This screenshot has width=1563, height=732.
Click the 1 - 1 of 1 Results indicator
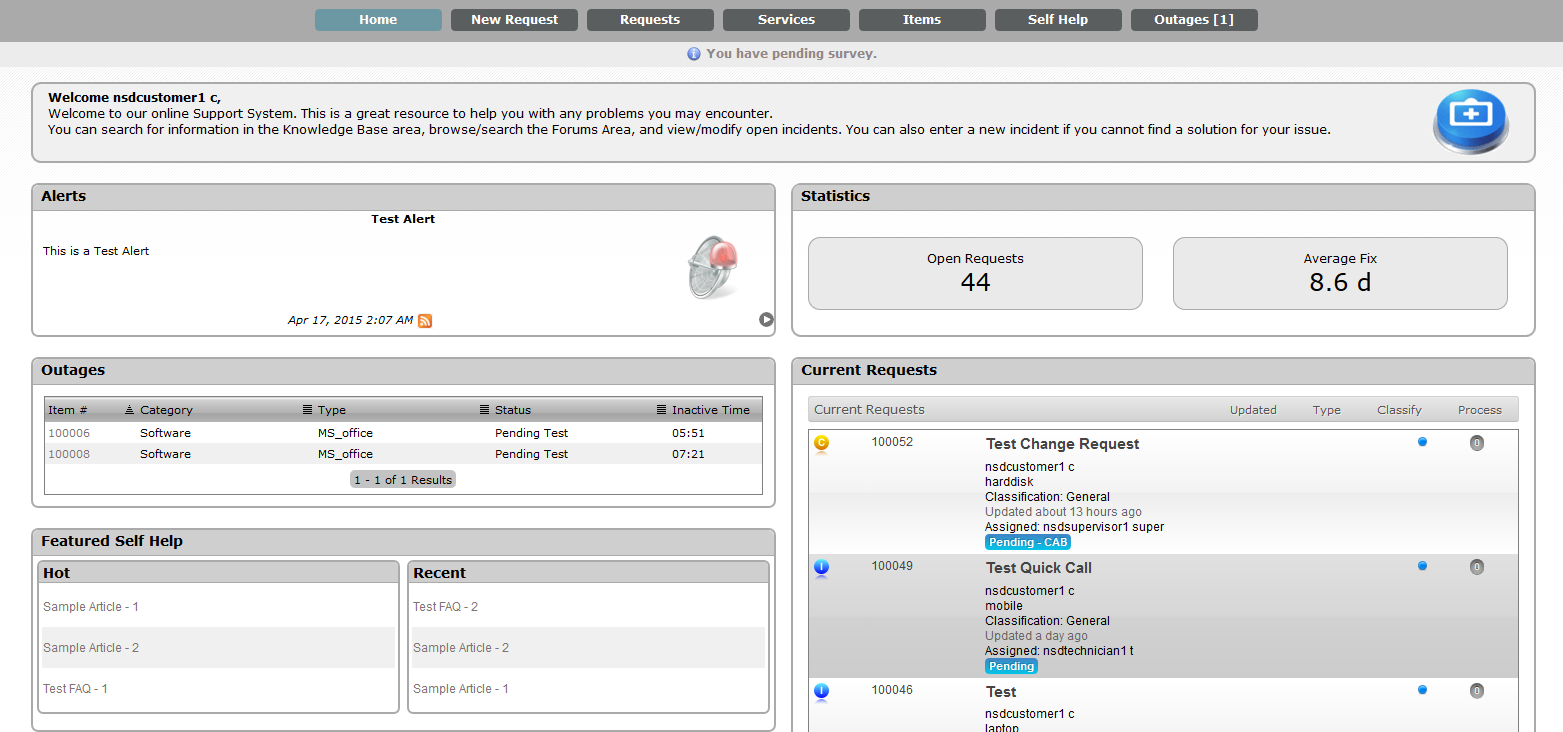(403, 480)
